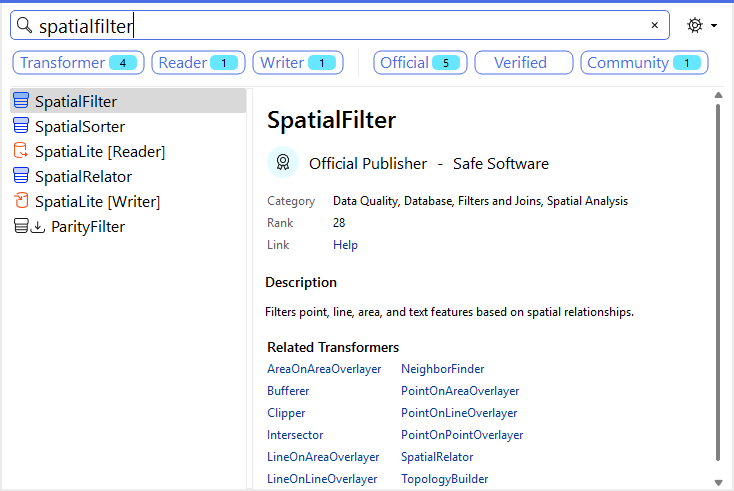Screen dimensions: 734x491
Task: Click the SpatialFilter transformer icon in results
Action: (21, 101)
